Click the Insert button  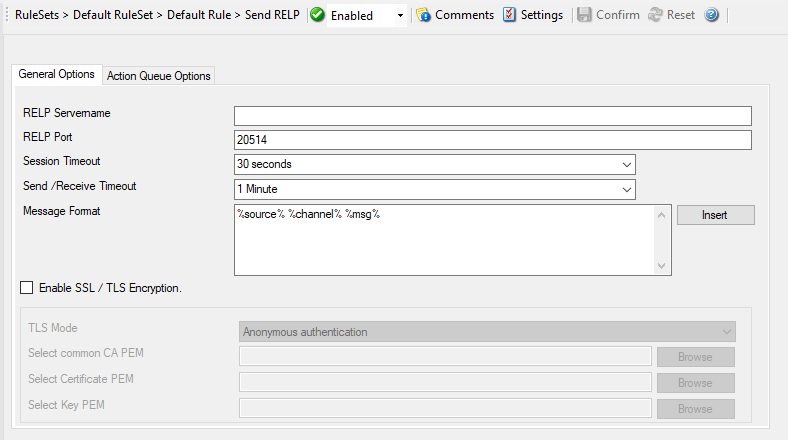(x=716, y=215)
